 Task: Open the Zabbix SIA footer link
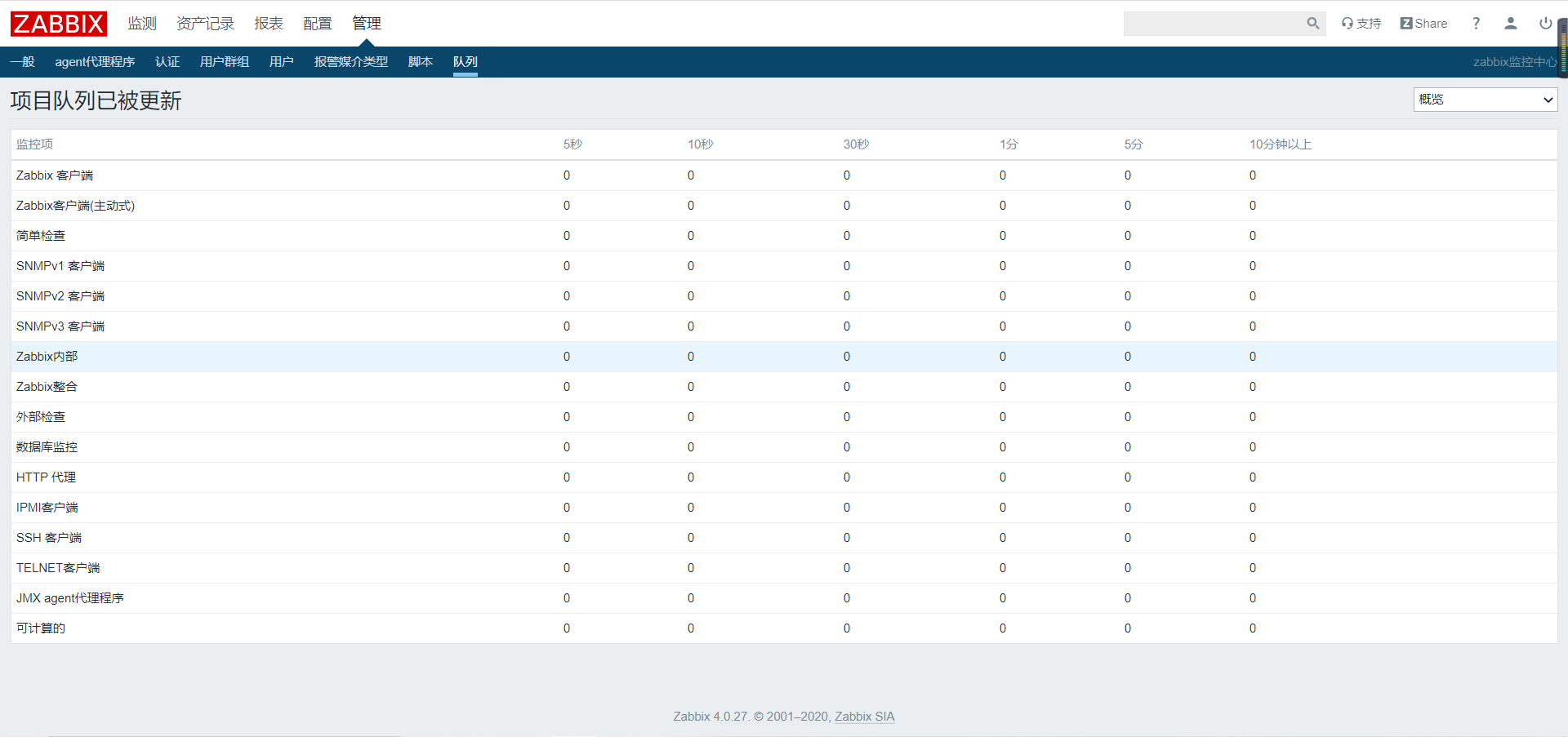pos(865,717)
